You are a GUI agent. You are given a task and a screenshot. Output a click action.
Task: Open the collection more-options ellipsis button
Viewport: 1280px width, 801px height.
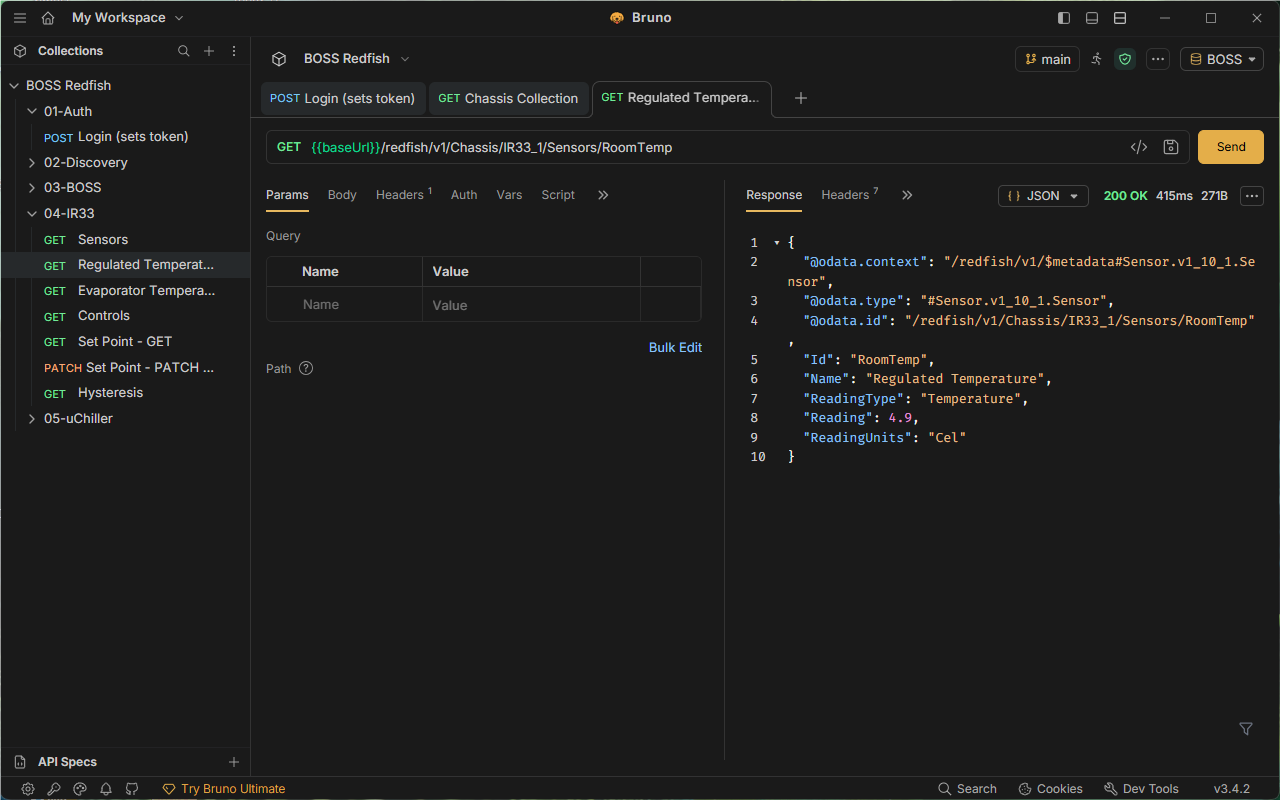(x=1158, y=59)
